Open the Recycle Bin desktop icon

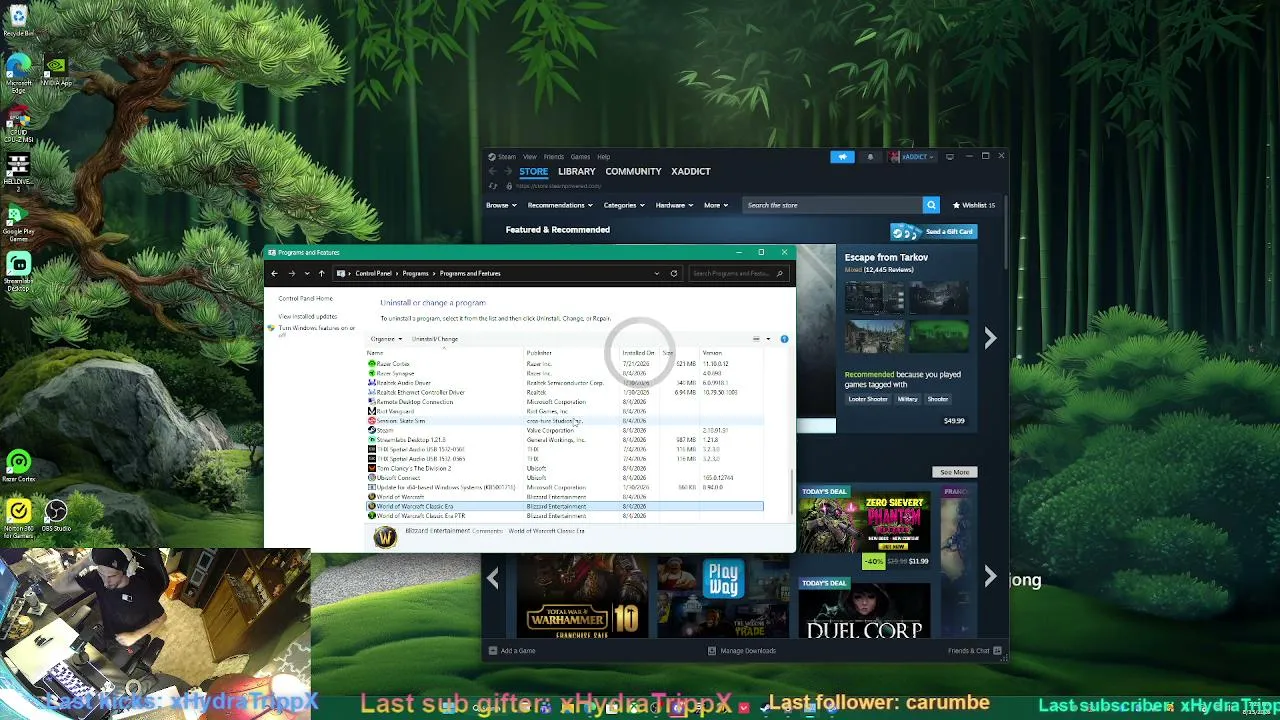[18, 20]
